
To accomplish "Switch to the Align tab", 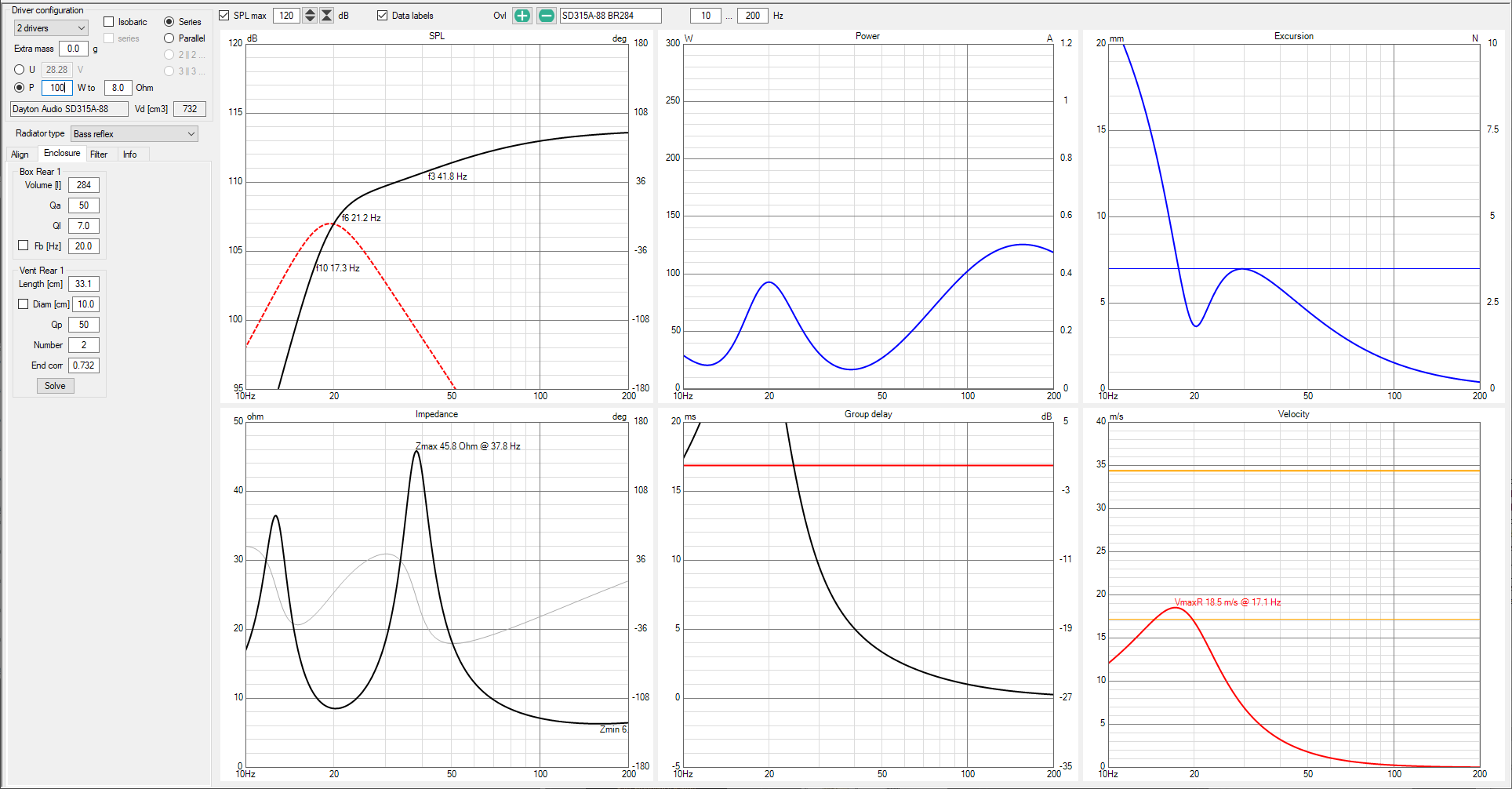I will (20, 155).
